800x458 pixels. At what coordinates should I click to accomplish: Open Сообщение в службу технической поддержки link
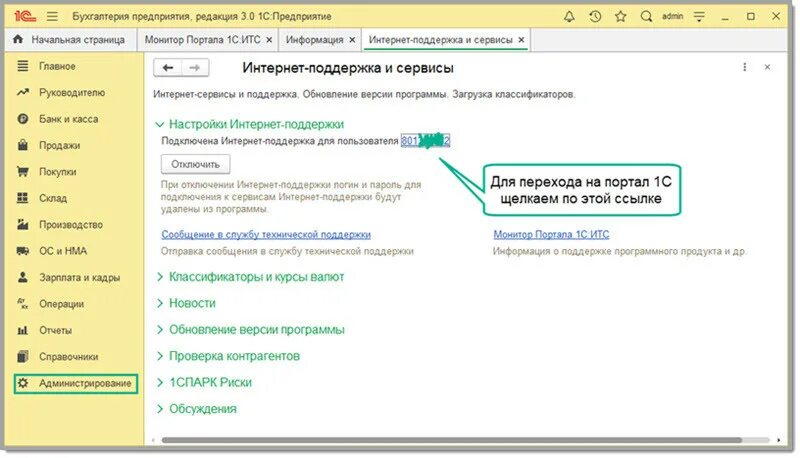(266, 234)
